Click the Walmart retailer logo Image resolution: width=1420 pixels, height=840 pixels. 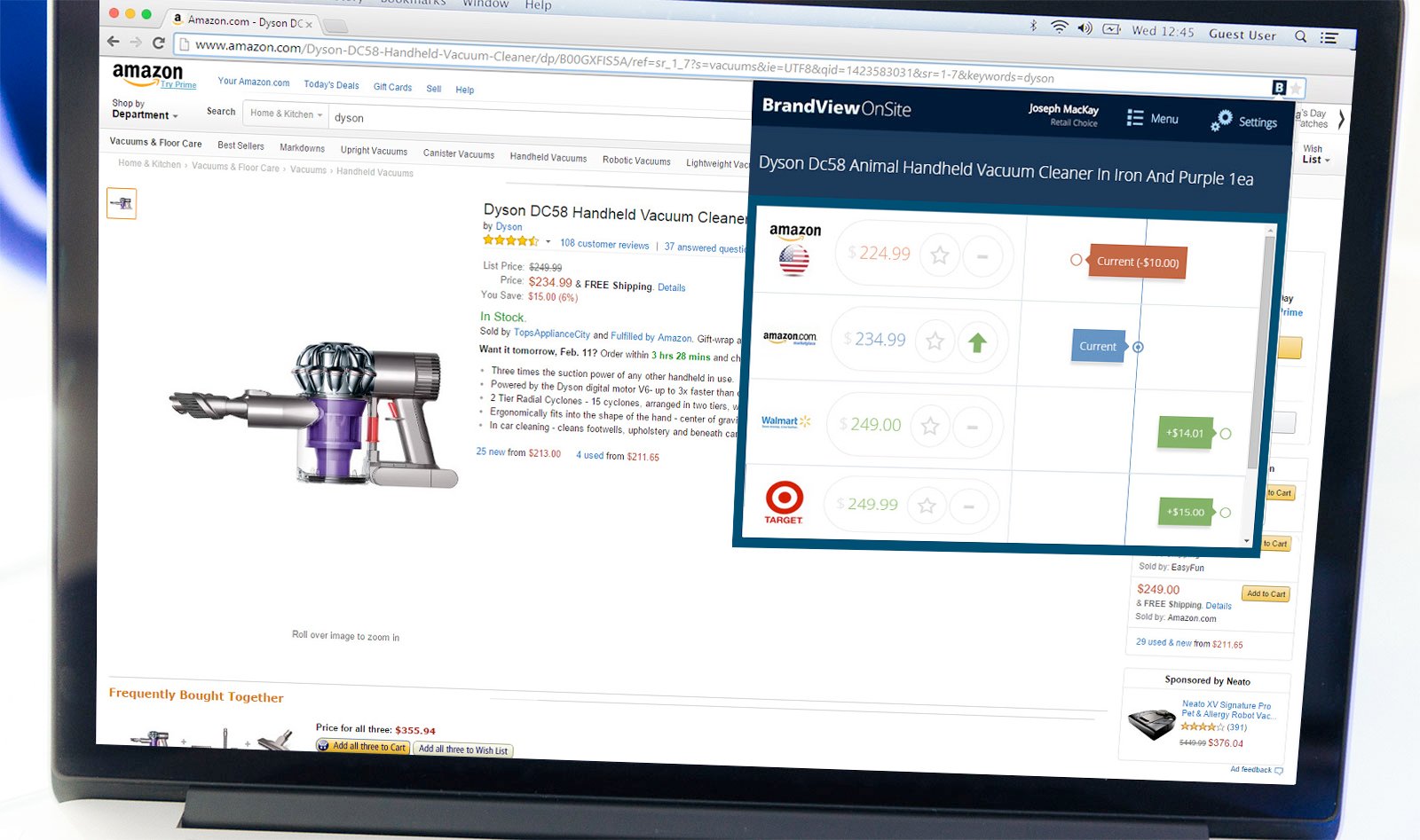coord(786,421)
